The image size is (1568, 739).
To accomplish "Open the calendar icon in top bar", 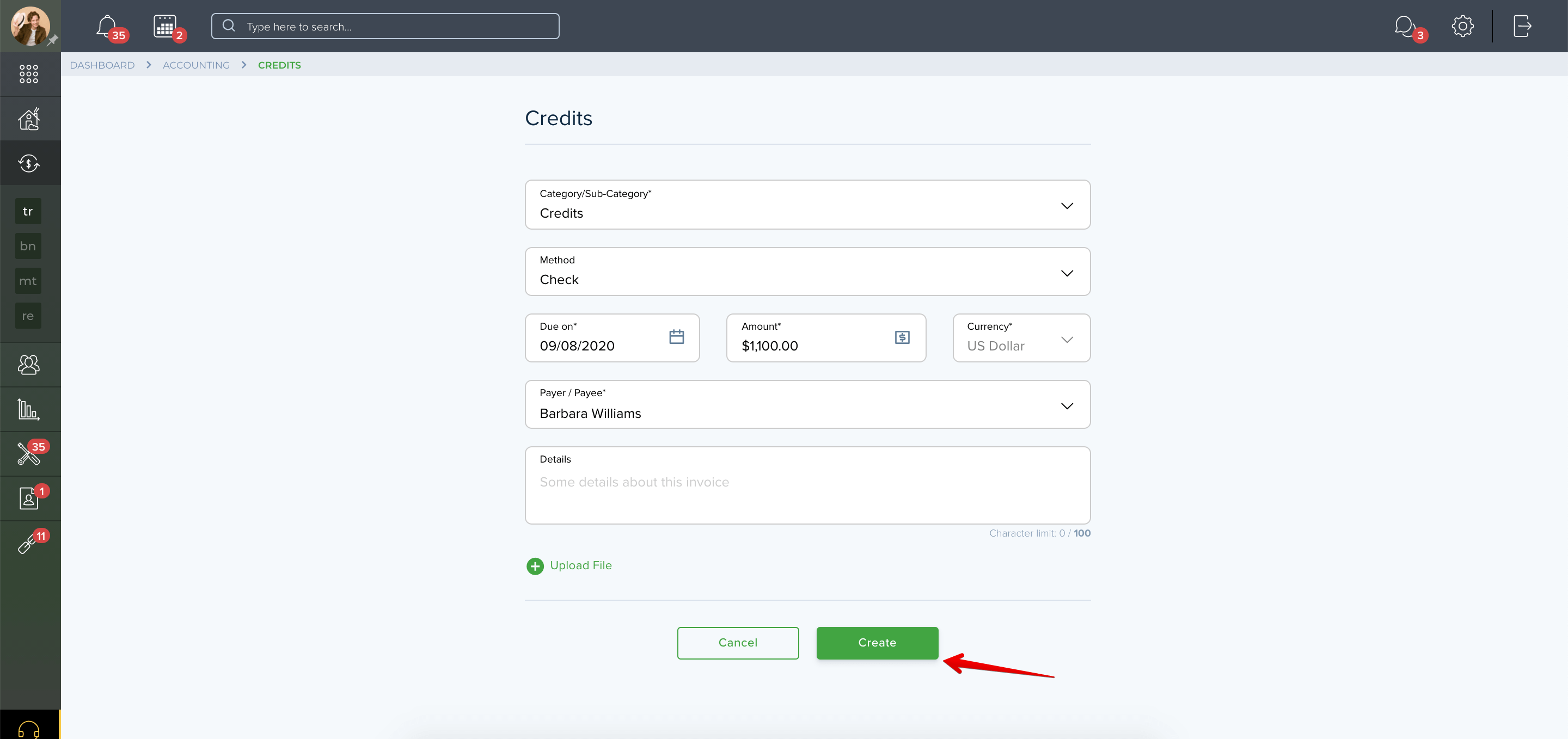I will pos(165,26).
